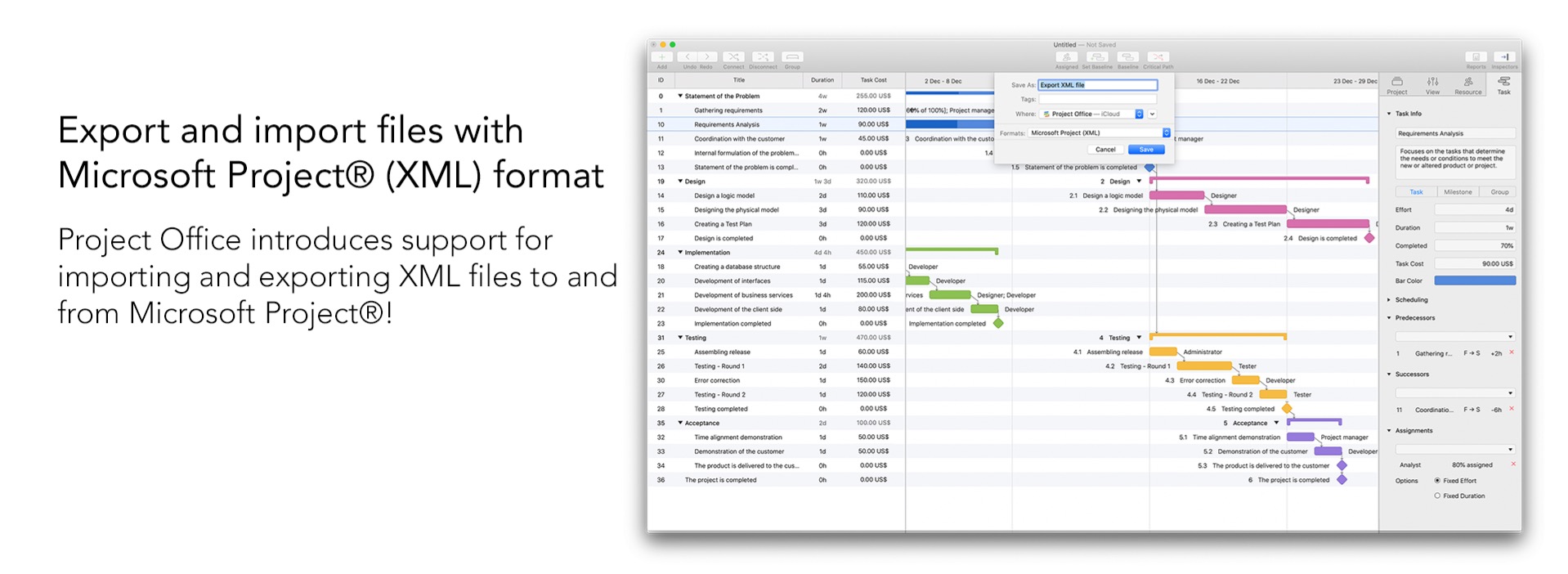
Task: Click the ID column header
Action: pos(661,80)
